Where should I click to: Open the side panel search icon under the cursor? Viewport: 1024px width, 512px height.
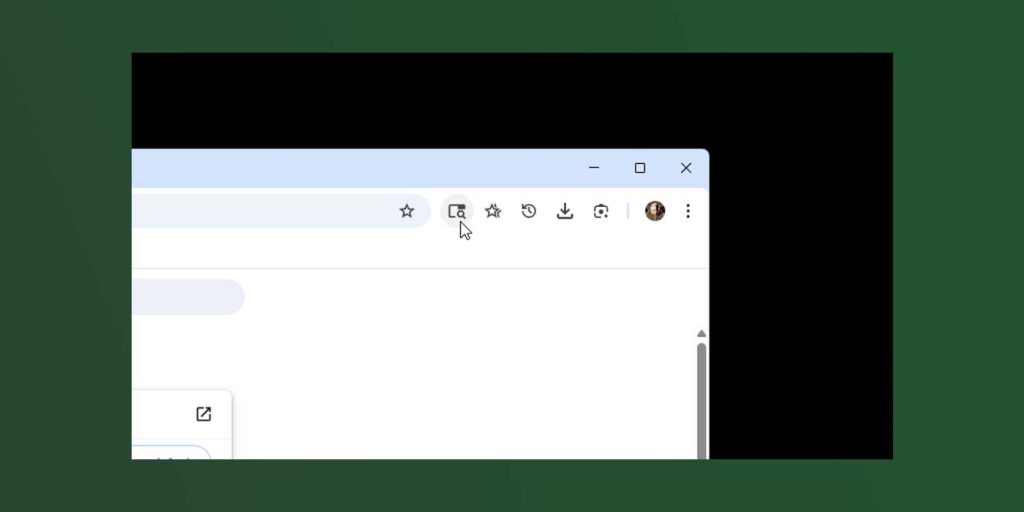[x=456, y=211]
